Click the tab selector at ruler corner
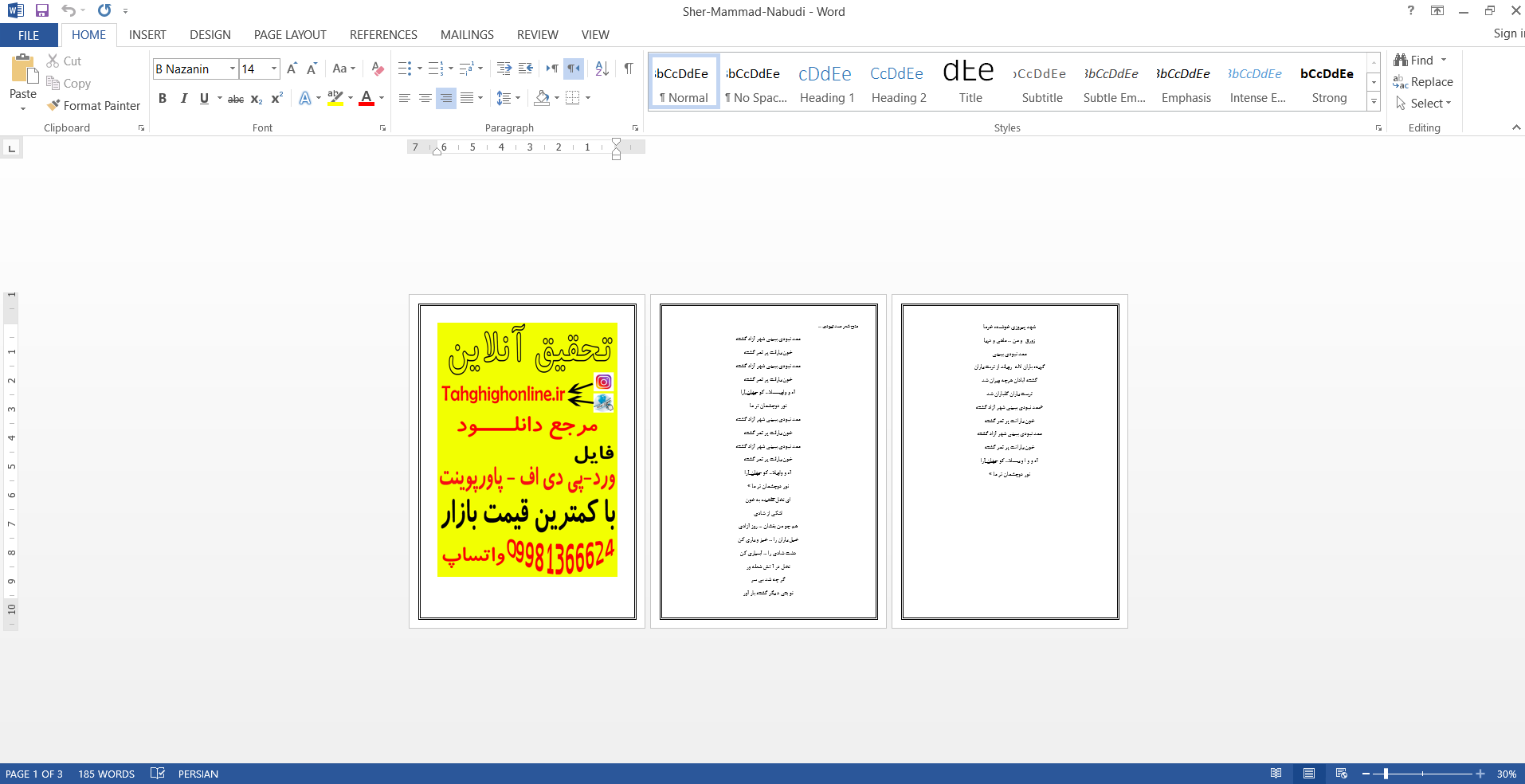Screen dimensions: 1525x784 (x=11, y=148)
